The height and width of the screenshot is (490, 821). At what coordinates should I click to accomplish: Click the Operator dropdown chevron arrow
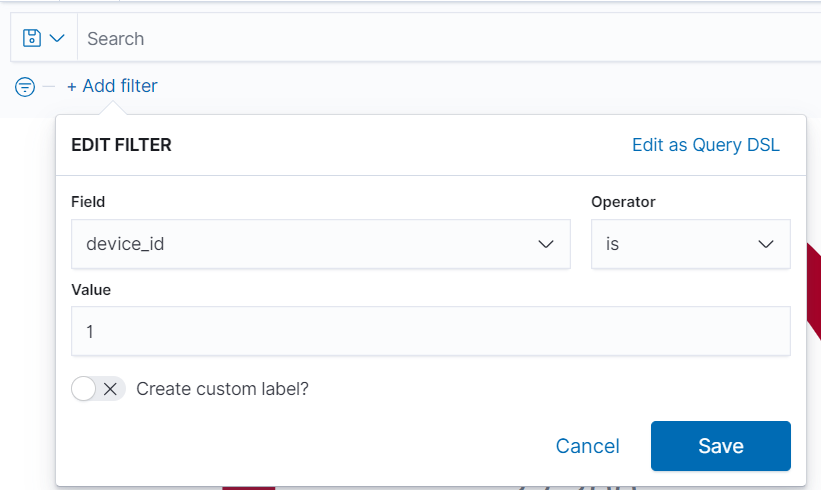click(x=766, y=244)
